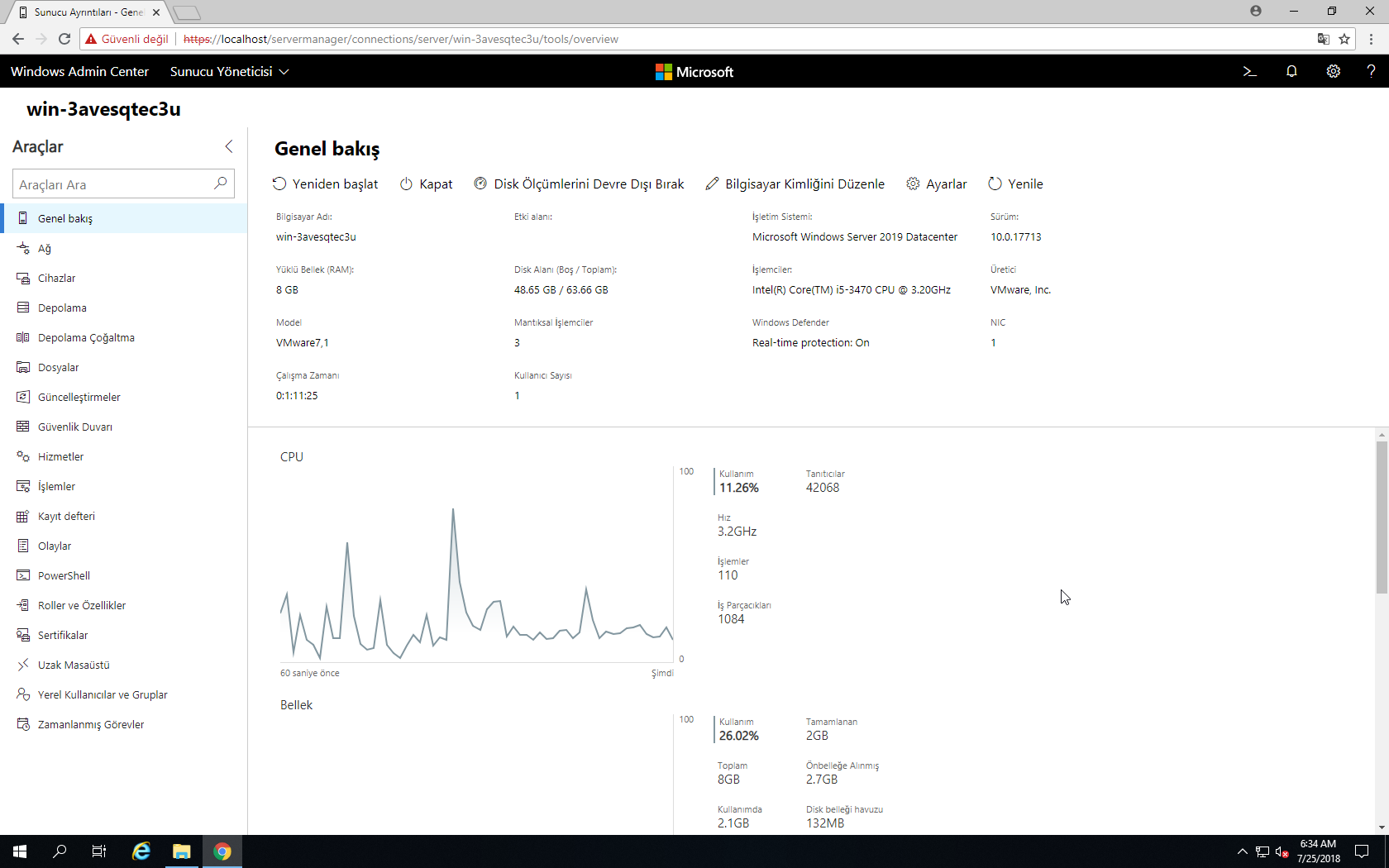Click the overview pane vertical scrollbar thumb

click(1382, 517)
